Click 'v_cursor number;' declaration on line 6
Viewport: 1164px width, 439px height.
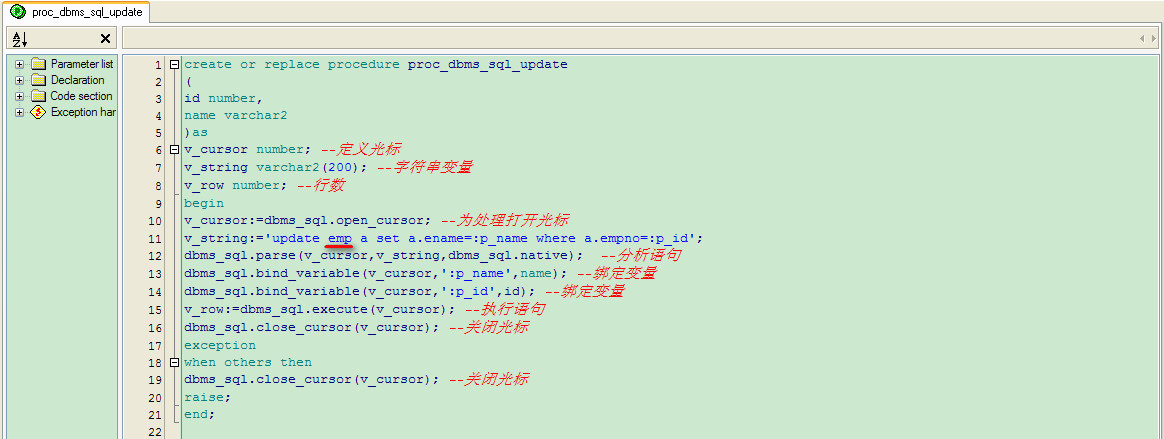[248, 150]
